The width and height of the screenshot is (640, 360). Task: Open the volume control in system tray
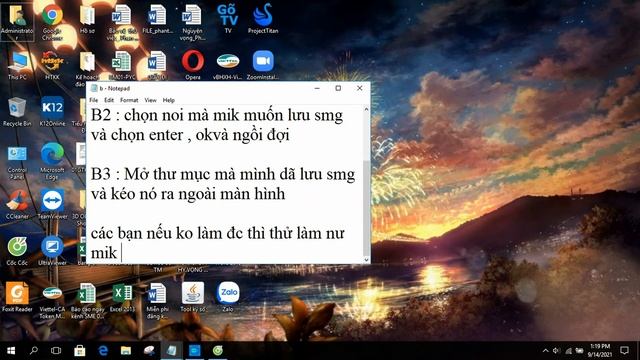[556, 351]
